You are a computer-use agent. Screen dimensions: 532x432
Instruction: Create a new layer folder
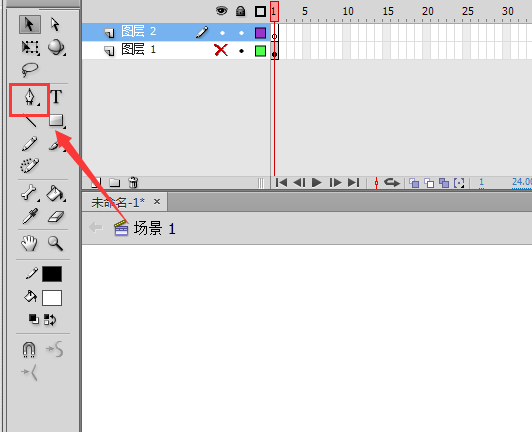pyautogui.click(x=115, y=183)
